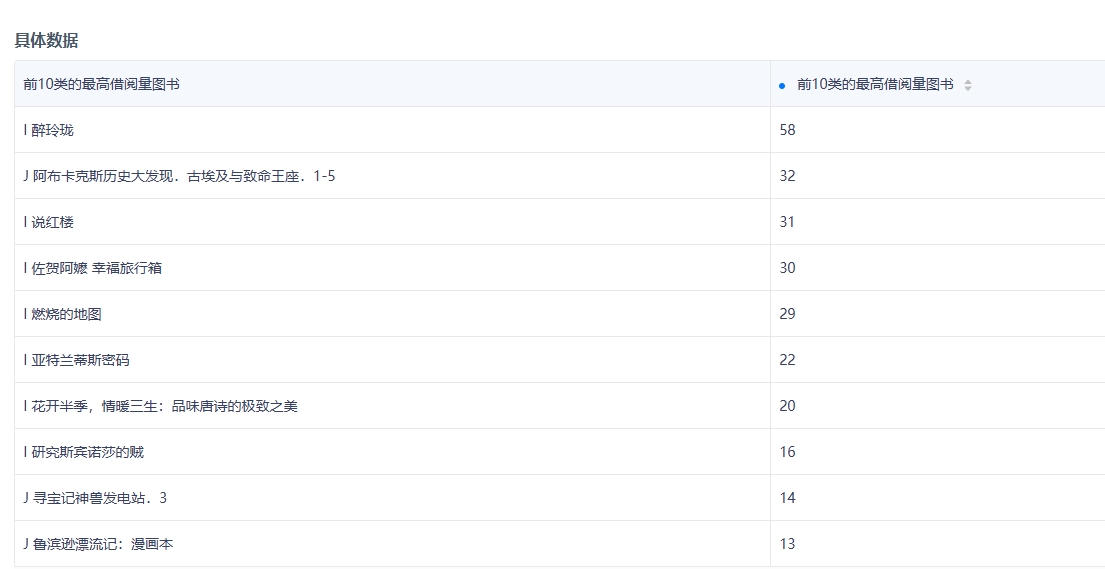Image resolution: width=1105 pixels, height=569 pixels.
Task: Click the value 16 cell
Action: coord(937,452)
